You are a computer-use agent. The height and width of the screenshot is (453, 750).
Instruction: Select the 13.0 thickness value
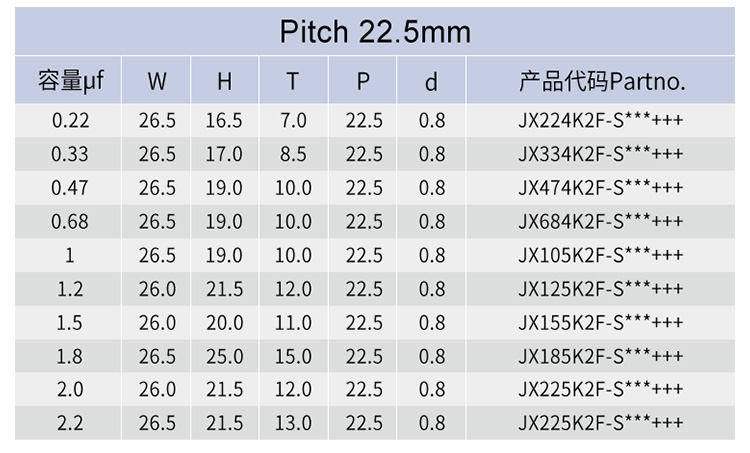[293, 423]
